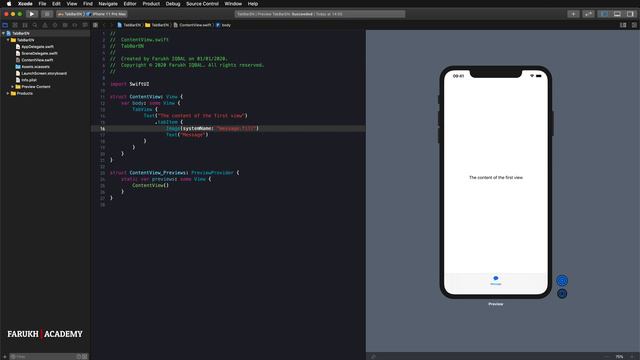Collapse the TabBarSN project root
This screenshot has height=360, width=640.
(3, 33)
